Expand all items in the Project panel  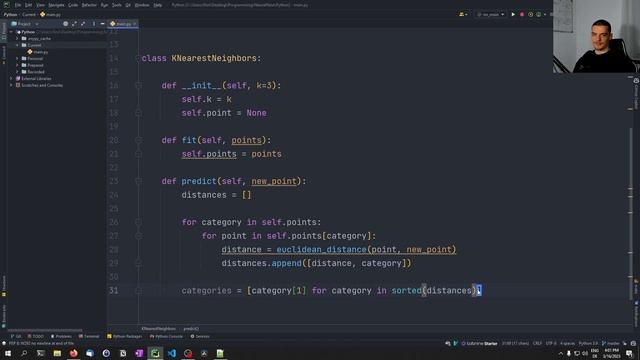point(74,24)
